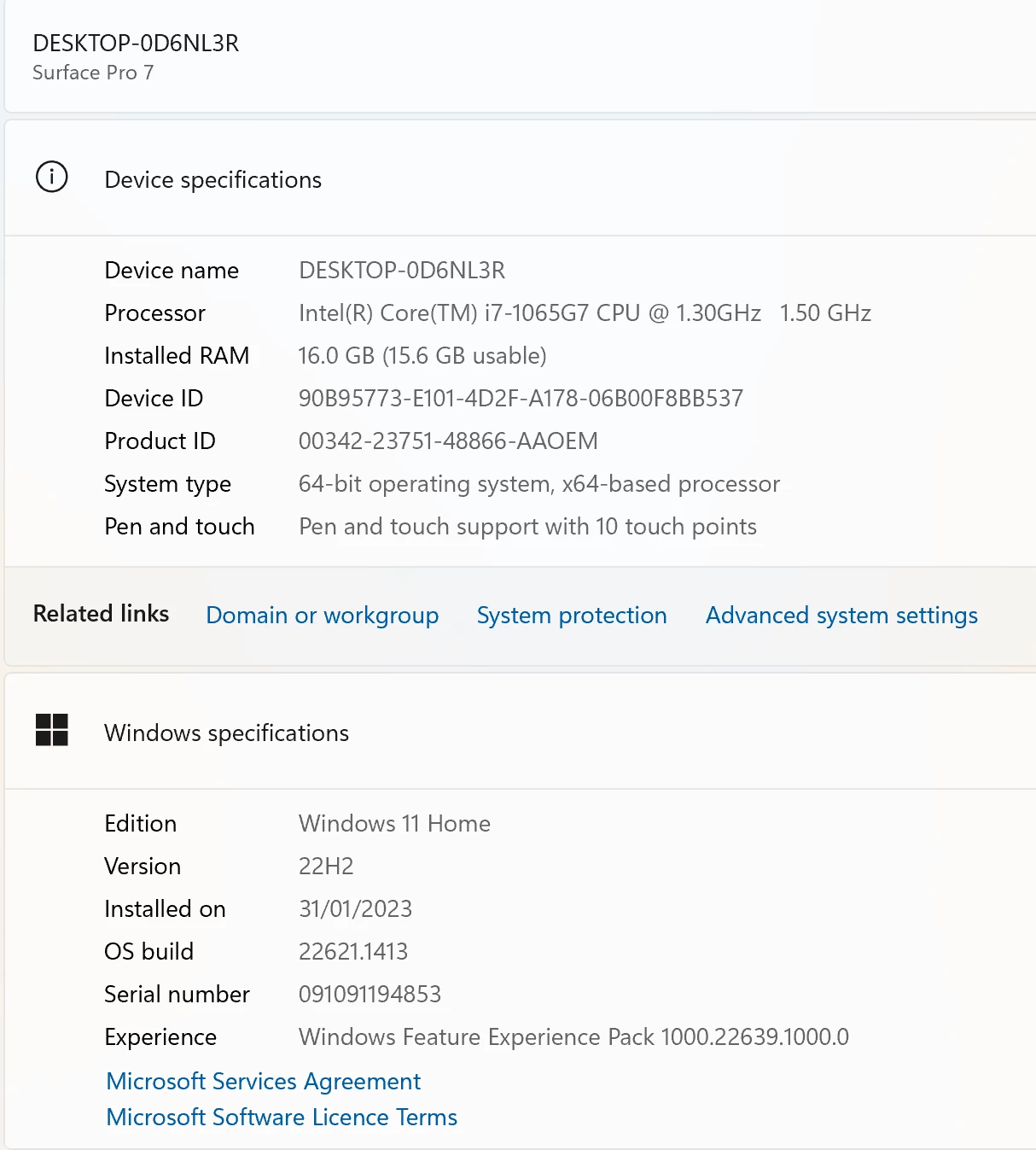This screenshot has height=1150, width=1036.
Task: Click the Serial number label
Action: pos(177,994)
